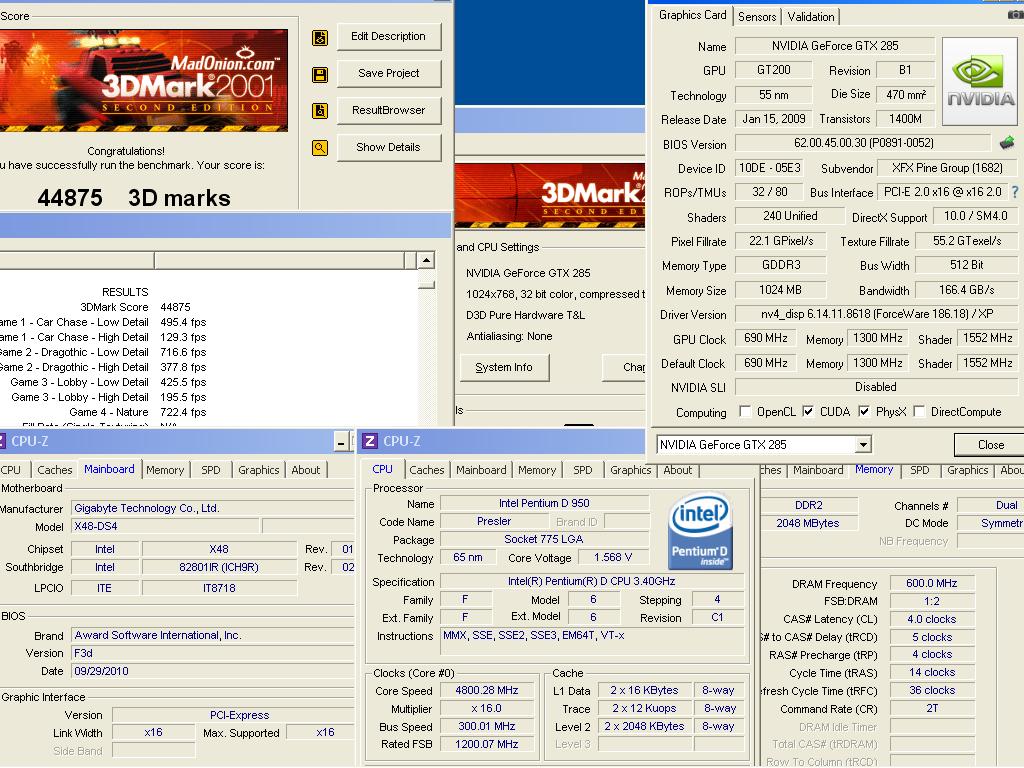The width and height of the screenshot is (1024, 768).
Task: Click the NVIDIA SLI Disabled field
Action: pos(875,387)
